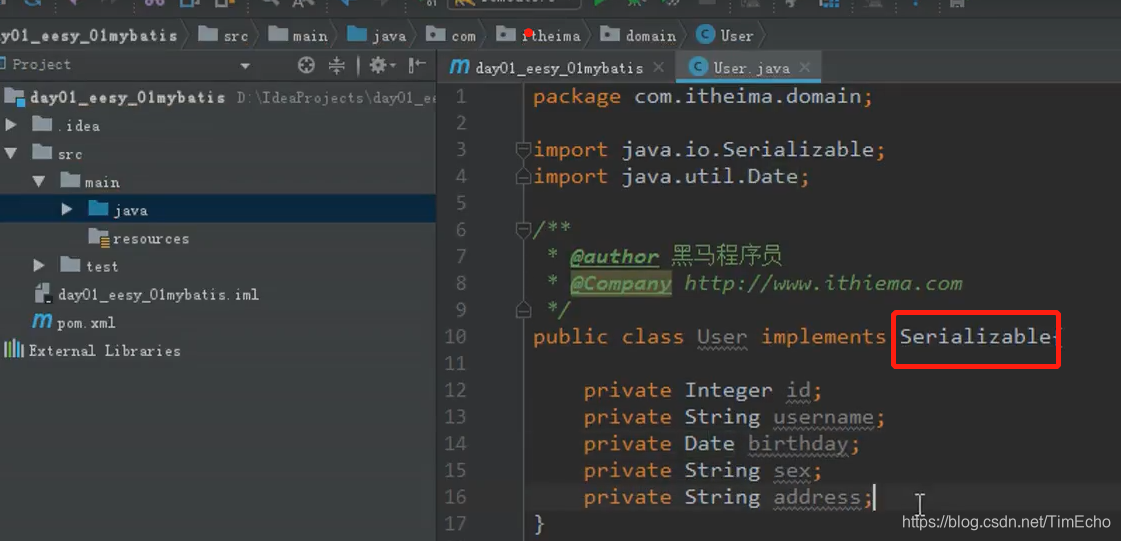Image resolution: width=1121 pixels, height=541 pixels.
Task: Click the sex field on line 15
Action: coord(791,471)
